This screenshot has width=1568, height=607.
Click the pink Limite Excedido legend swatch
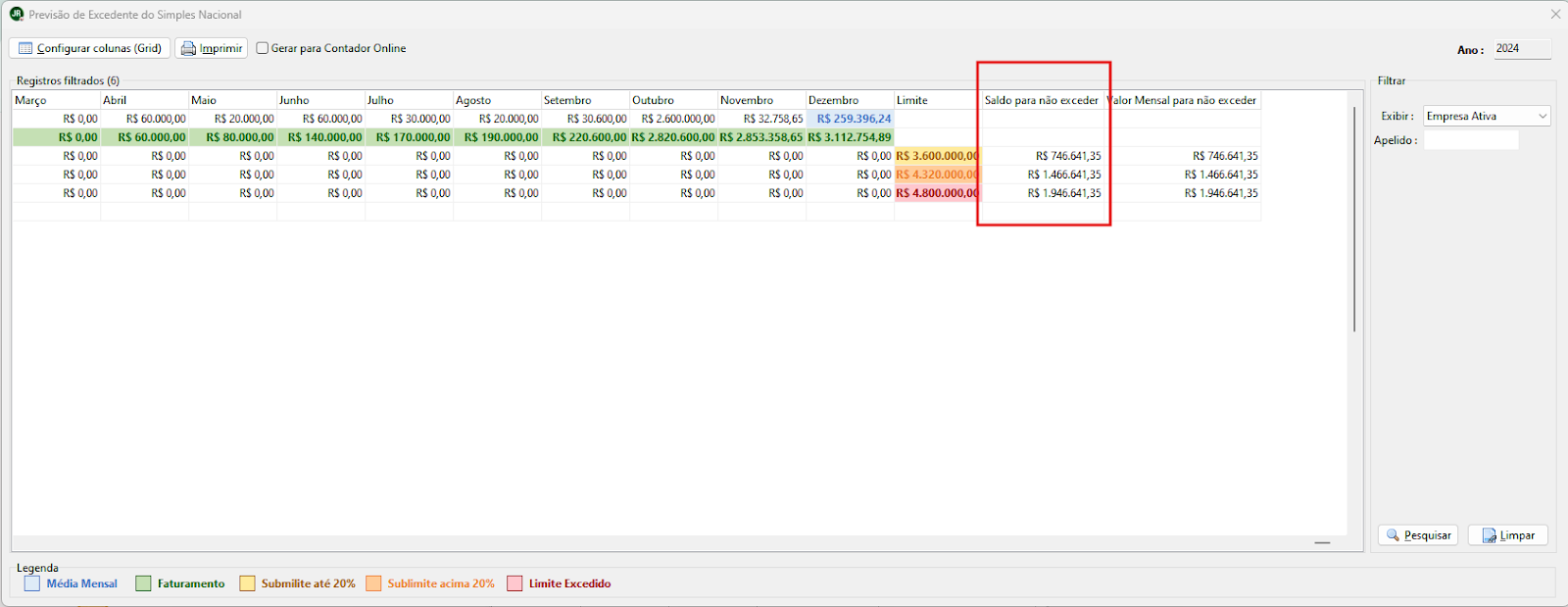point(514,583)
